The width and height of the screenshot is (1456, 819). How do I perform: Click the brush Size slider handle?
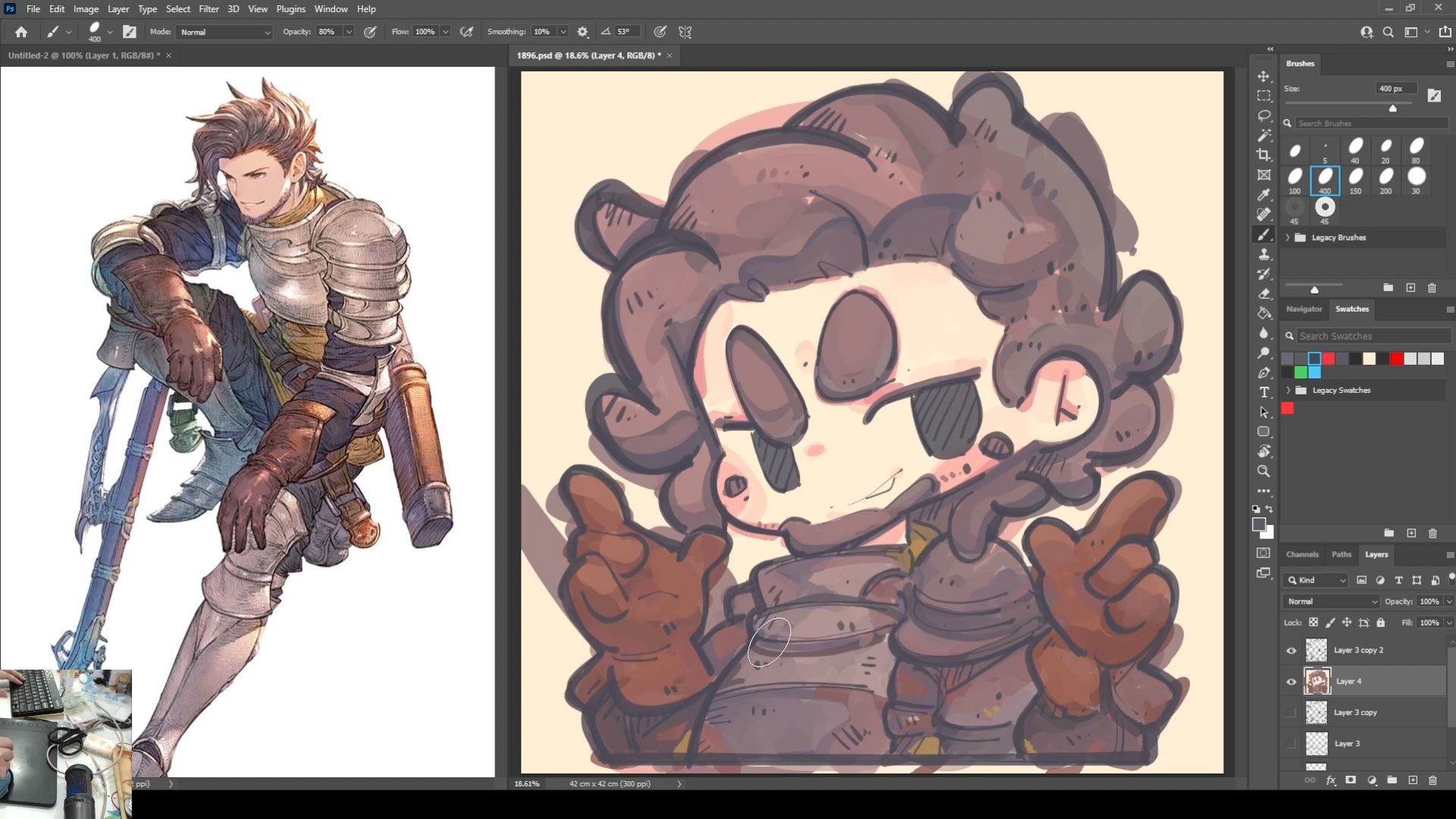(x=1392, y=108)
